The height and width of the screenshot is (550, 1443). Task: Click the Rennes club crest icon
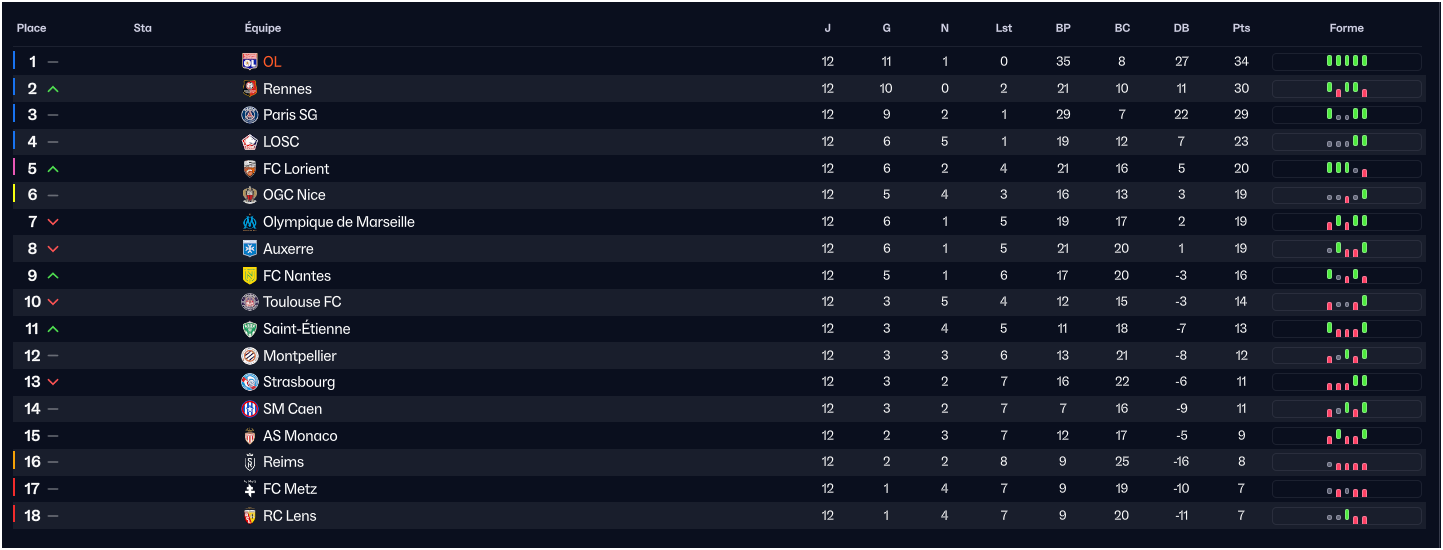click(x=250, y=89)
